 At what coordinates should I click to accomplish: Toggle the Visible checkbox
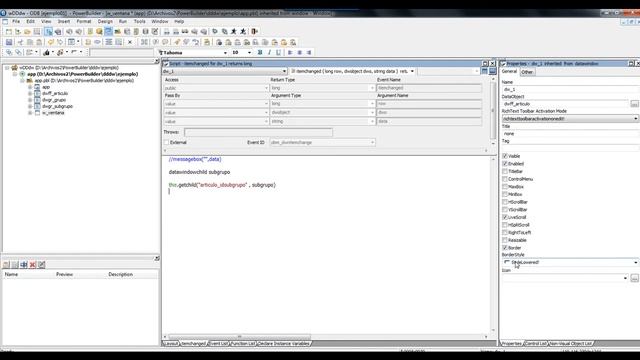(505, 156)
